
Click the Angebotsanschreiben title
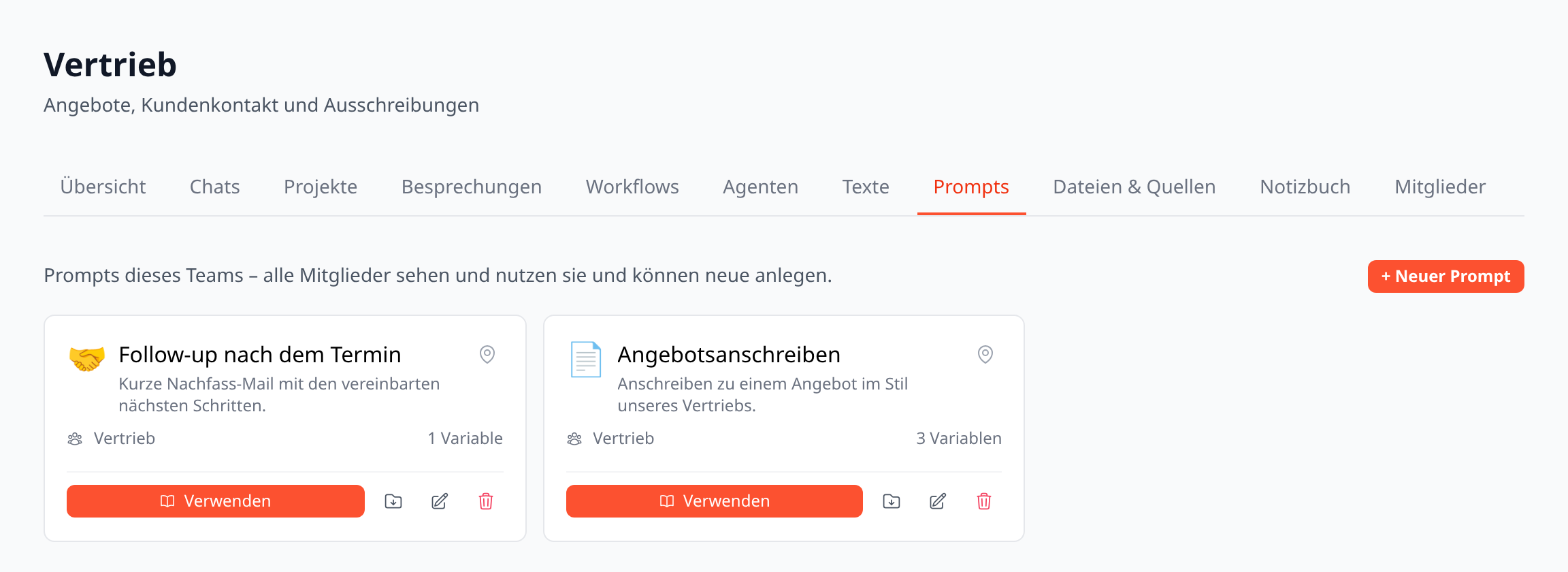pos(729,355)
